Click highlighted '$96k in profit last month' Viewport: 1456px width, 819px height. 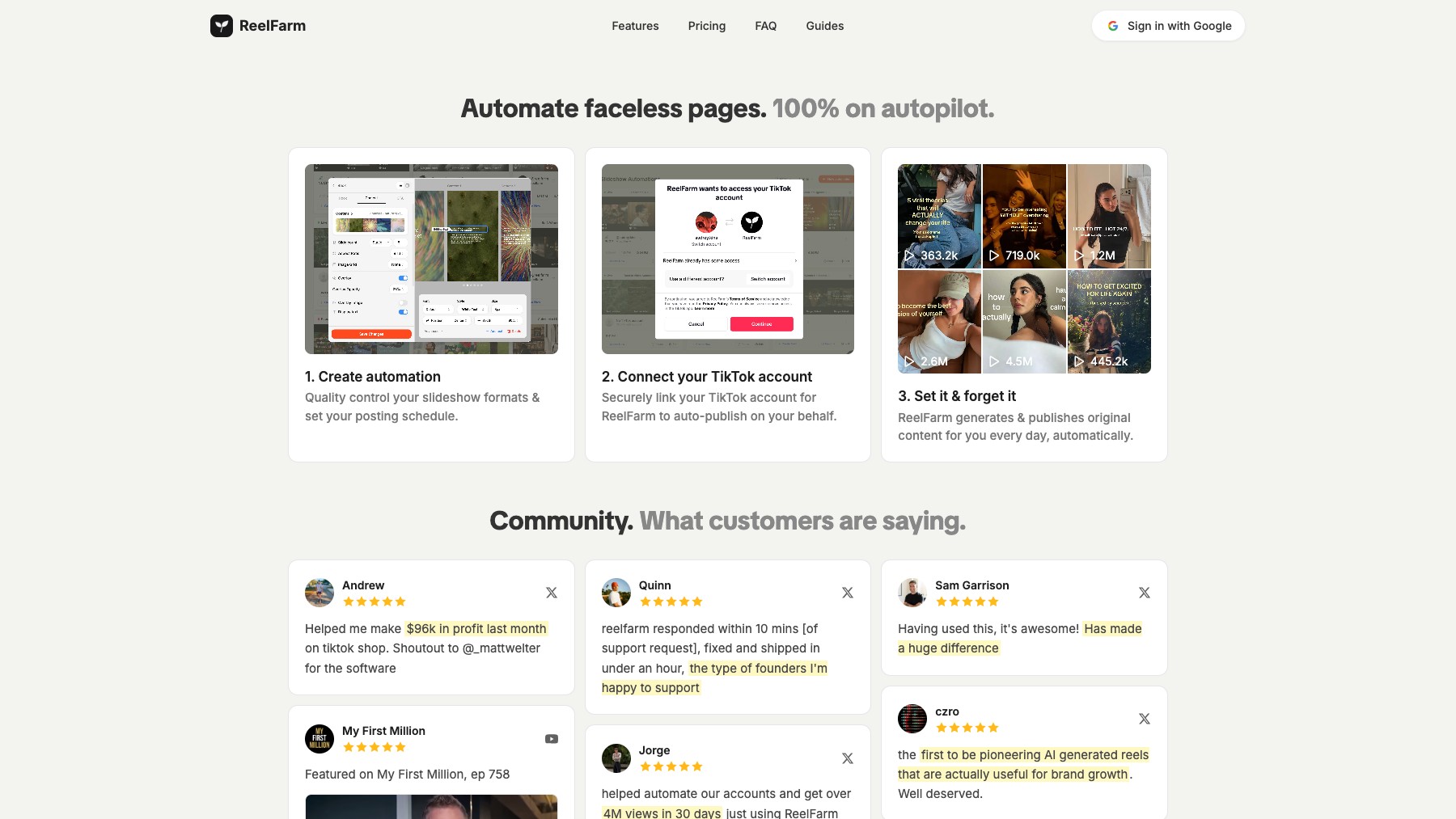pos(476,629)
